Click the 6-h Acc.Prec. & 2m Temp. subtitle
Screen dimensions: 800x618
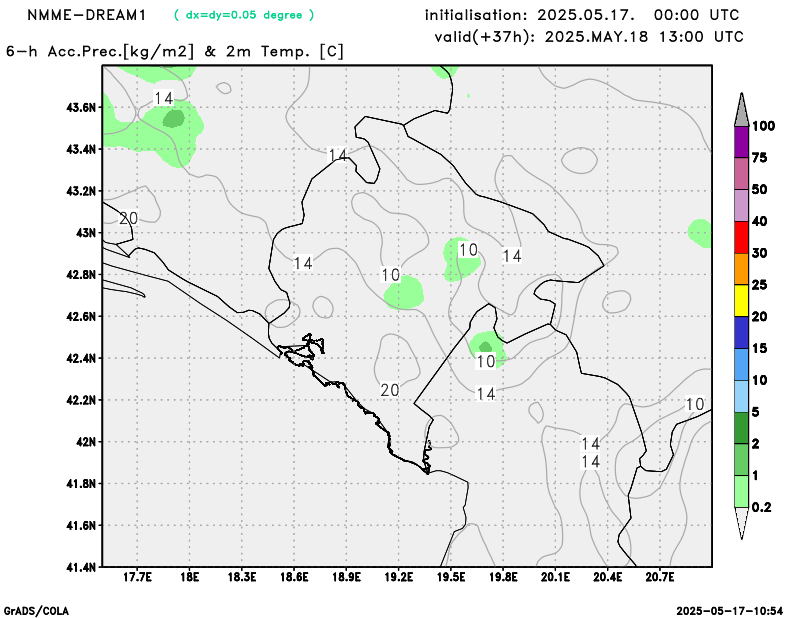pyautogui.click(x=175, y=52)
